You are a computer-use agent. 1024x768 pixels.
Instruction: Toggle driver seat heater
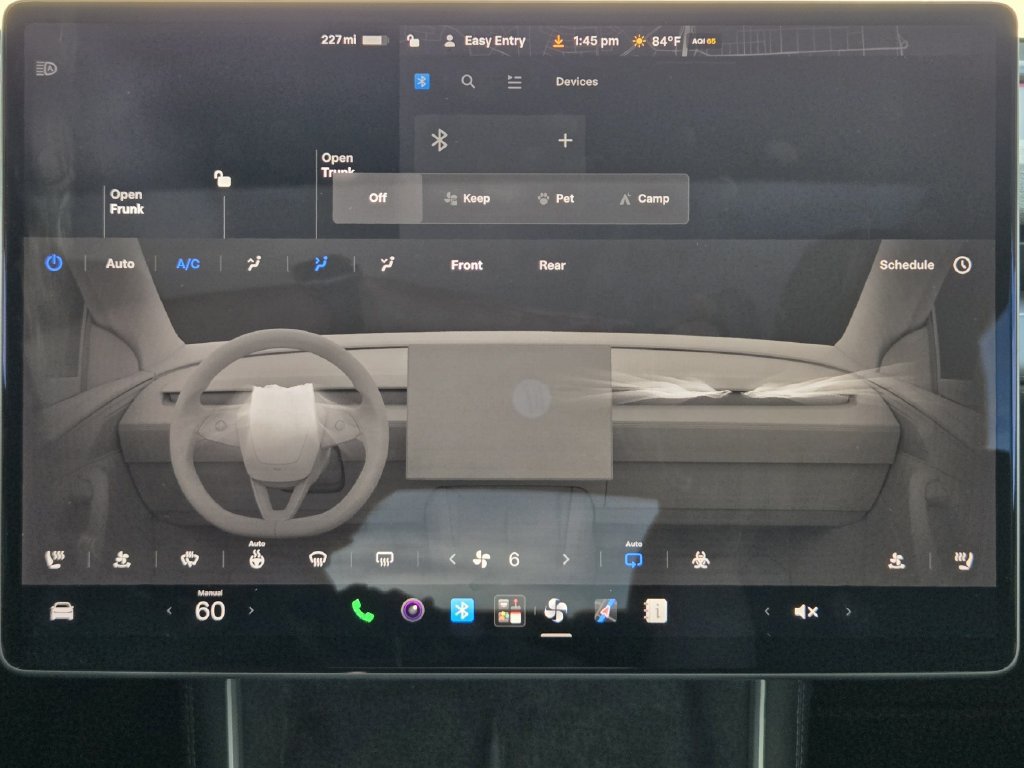click(x=55, y=560)
